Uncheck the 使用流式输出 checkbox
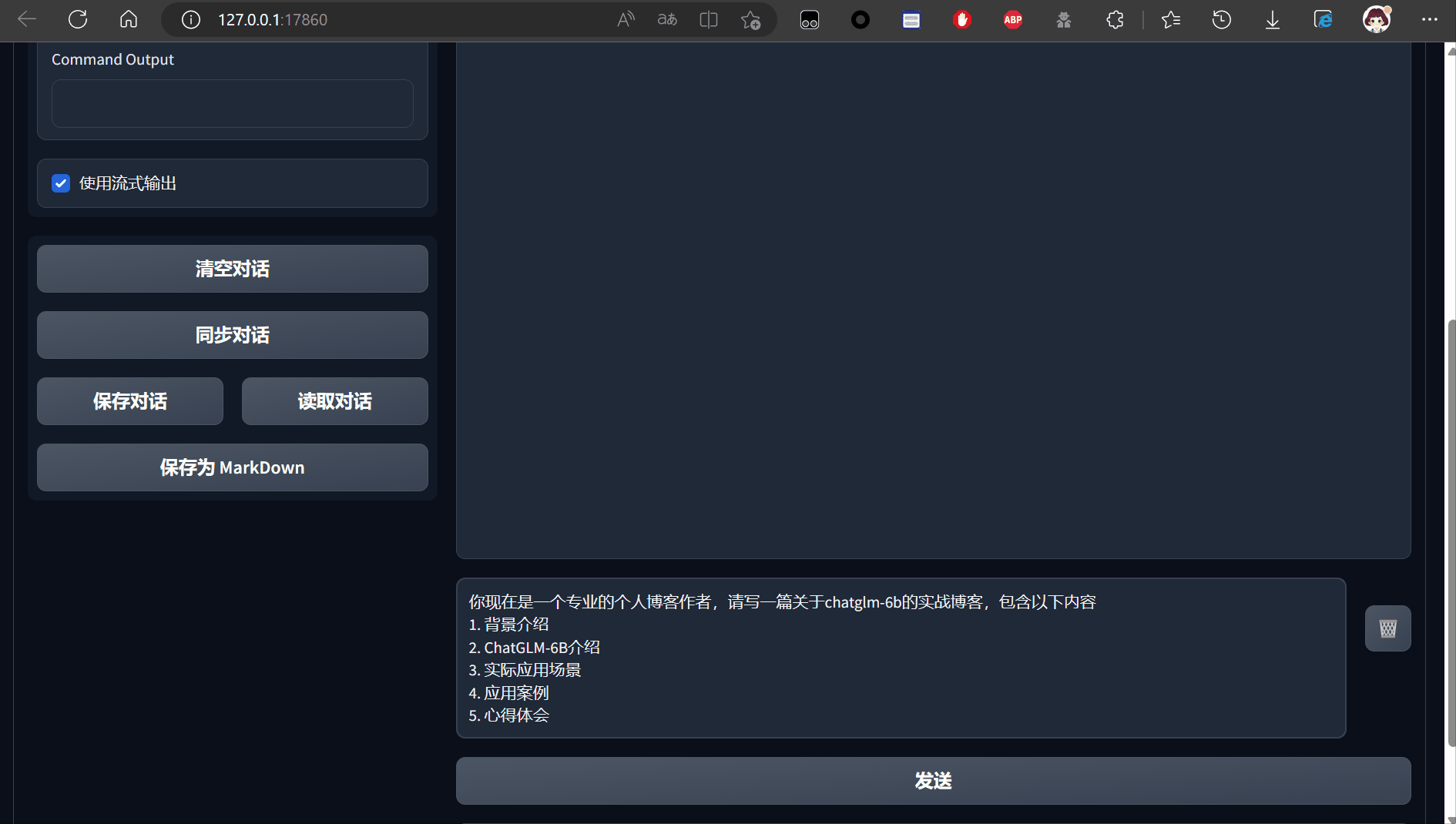Viewport: 1456px width, 824px height. pyautogui.click(x=61, y=183)
